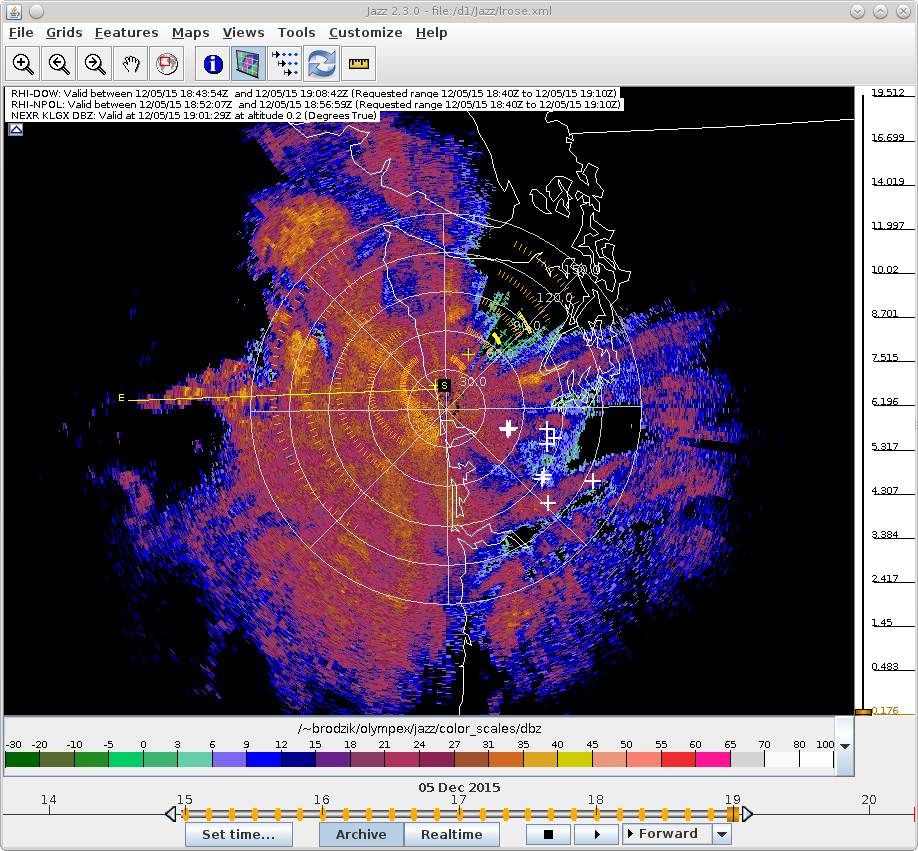This screenshot has height=851, width=918.
Task: Open the Customize menu
Action: (365, 33)
